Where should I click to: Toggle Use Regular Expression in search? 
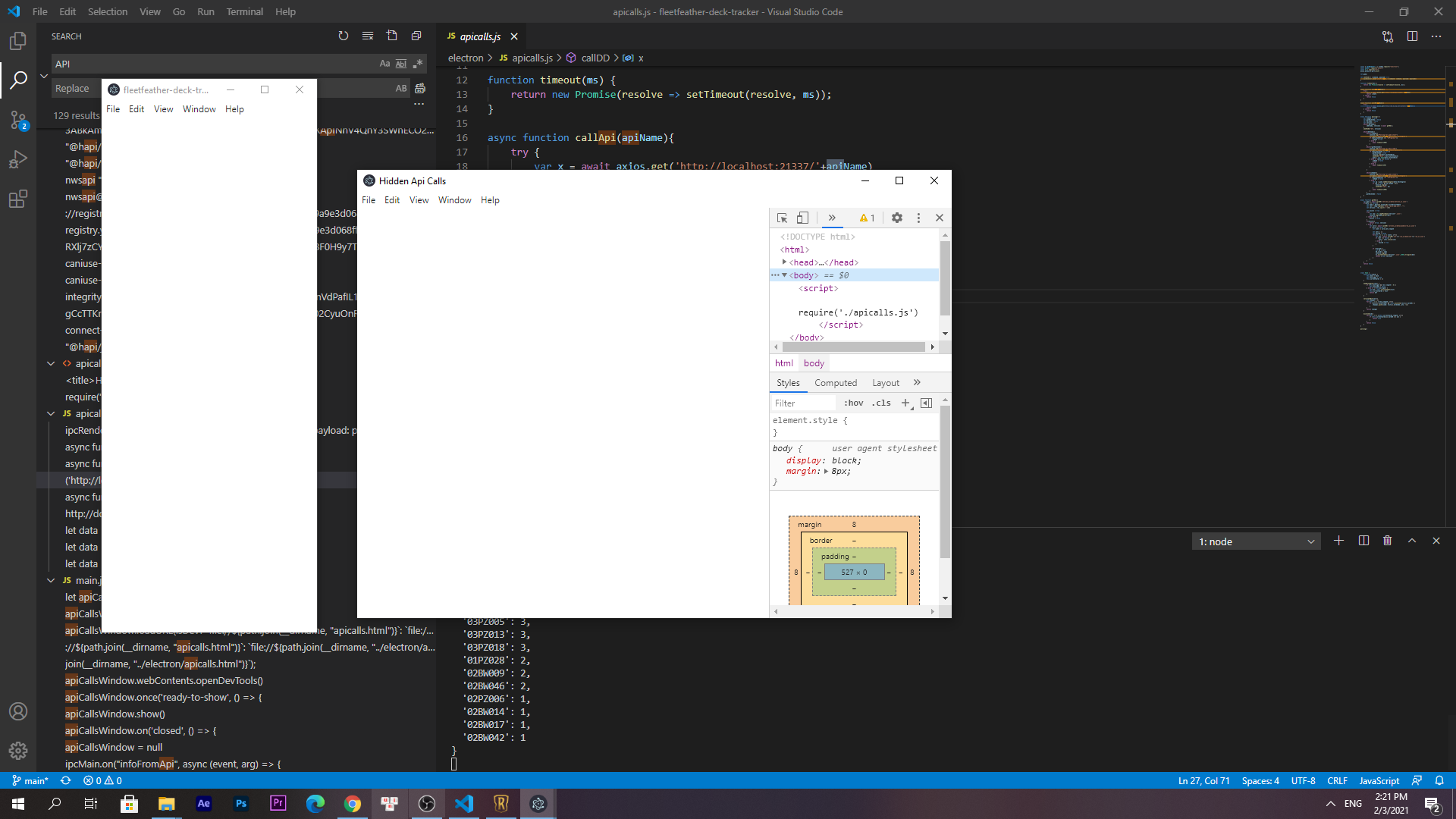[418, 64]
